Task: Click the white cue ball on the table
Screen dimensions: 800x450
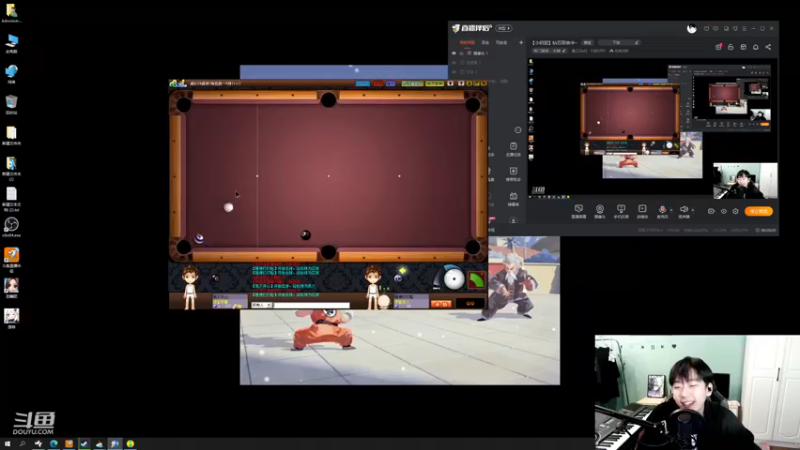Action: [x=229, y=207]
